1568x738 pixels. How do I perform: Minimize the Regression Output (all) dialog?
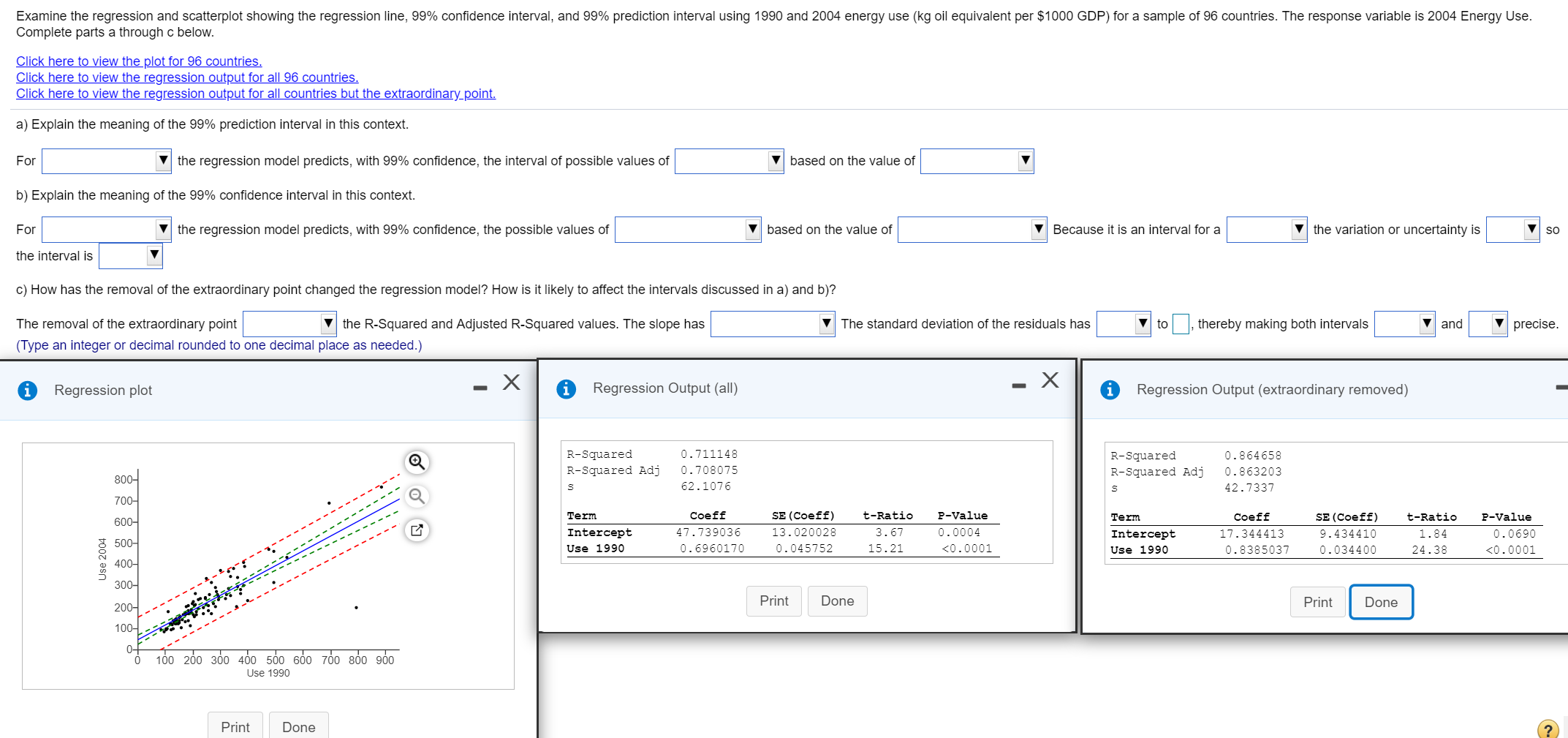pyautogui.click(x=1019, y=385)
